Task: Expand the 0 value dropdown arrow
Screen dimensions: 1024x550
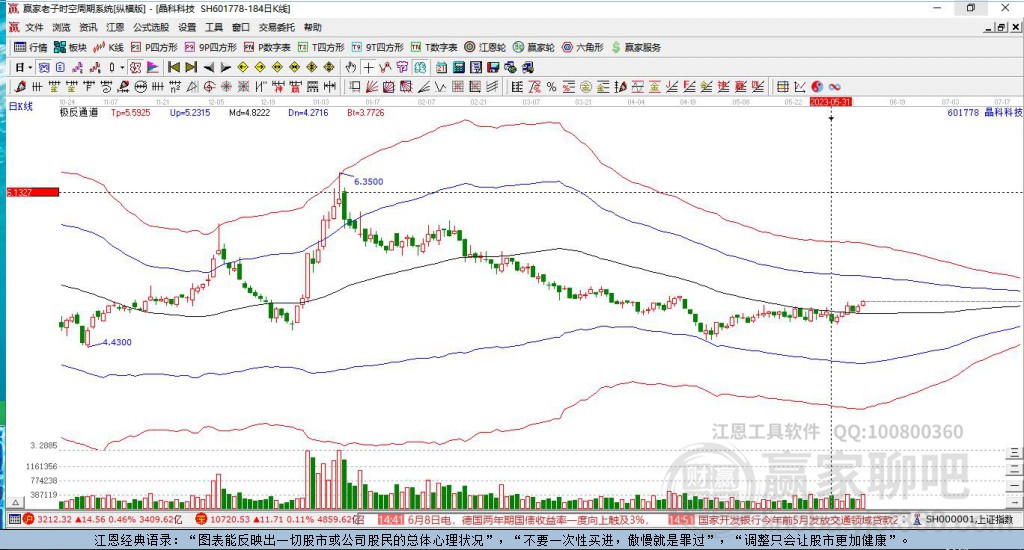Action: pos(122,67)
